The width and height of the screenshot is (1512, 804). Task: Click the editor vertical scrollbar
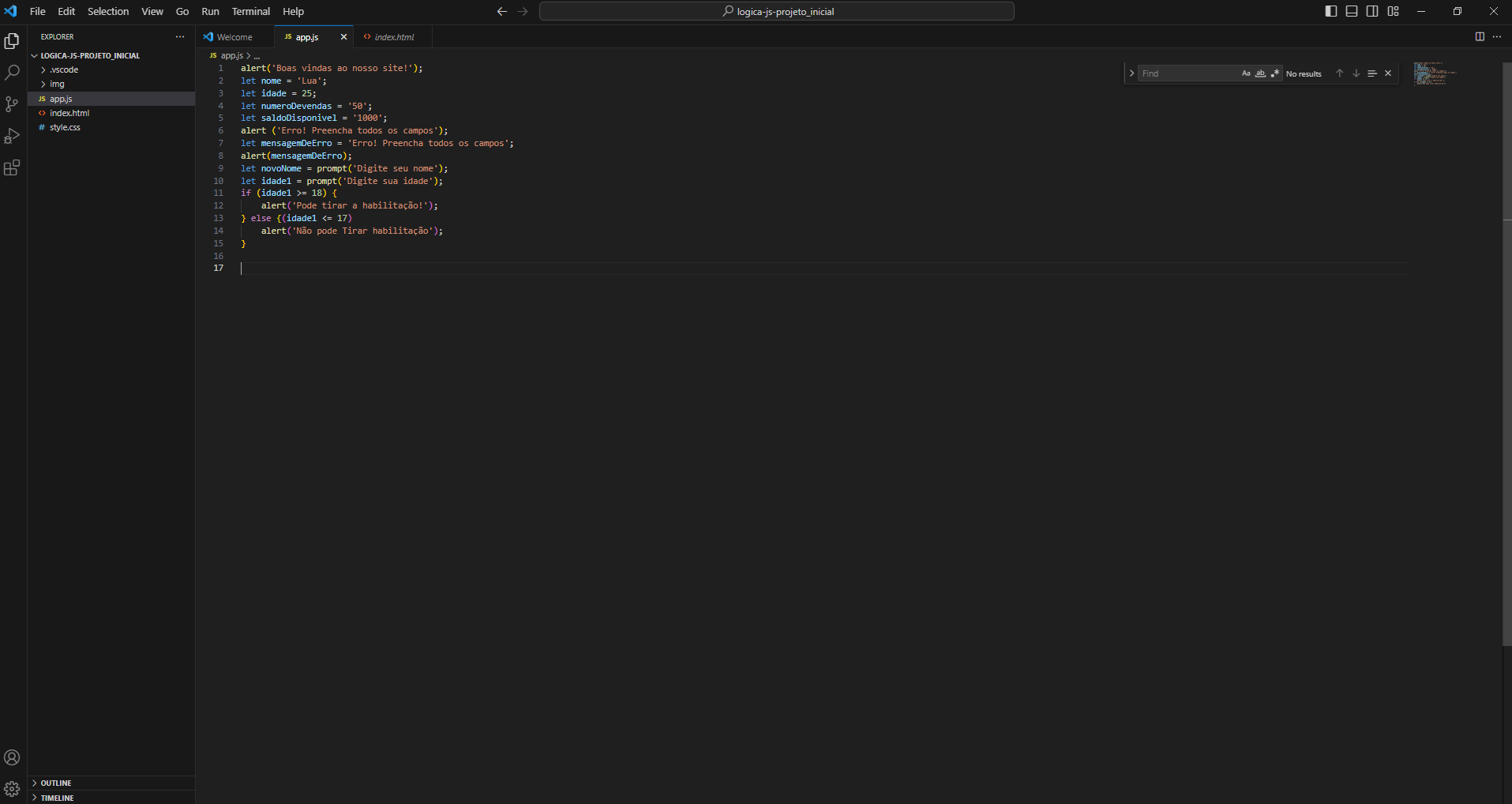tap(1506, 354)
